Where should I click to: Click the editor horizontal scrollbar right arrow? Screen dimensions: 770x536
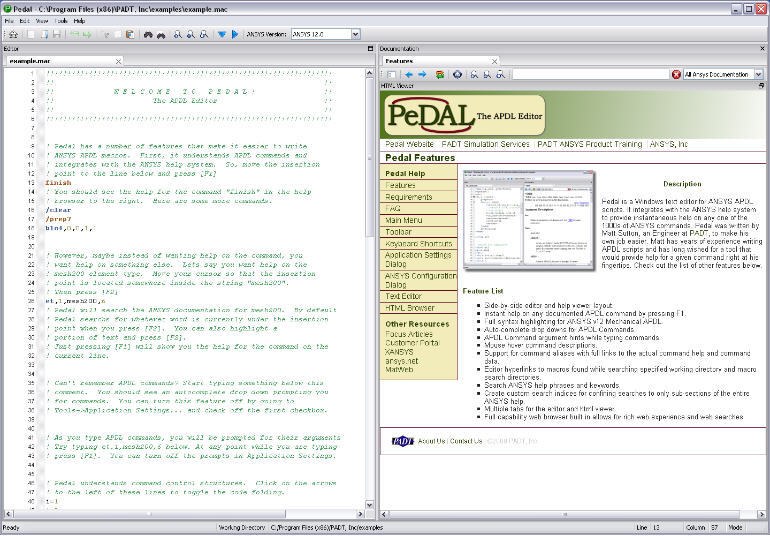click(x=360, y=514)
